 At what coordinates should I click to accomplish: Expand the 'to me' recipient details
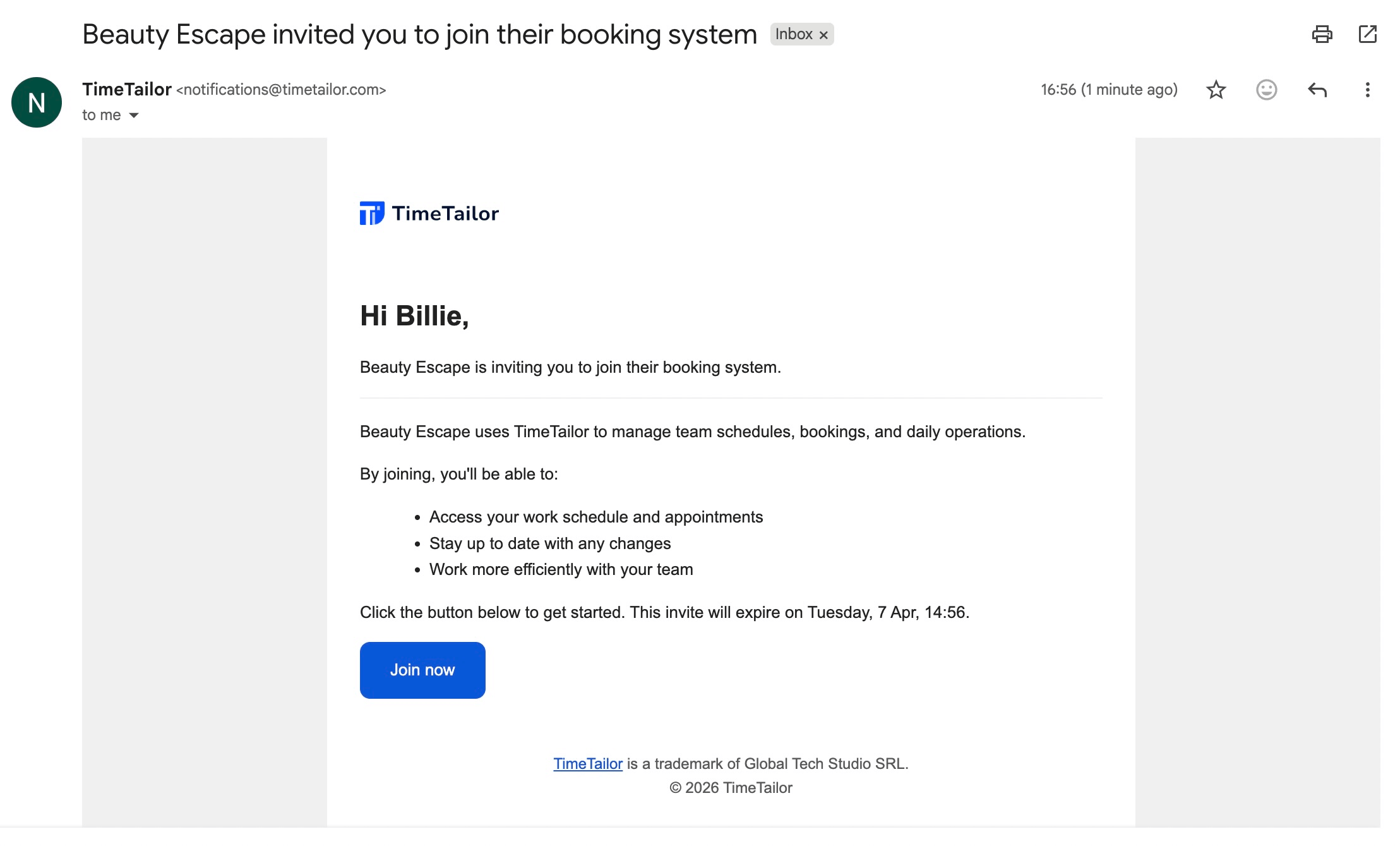coord(101,114)
